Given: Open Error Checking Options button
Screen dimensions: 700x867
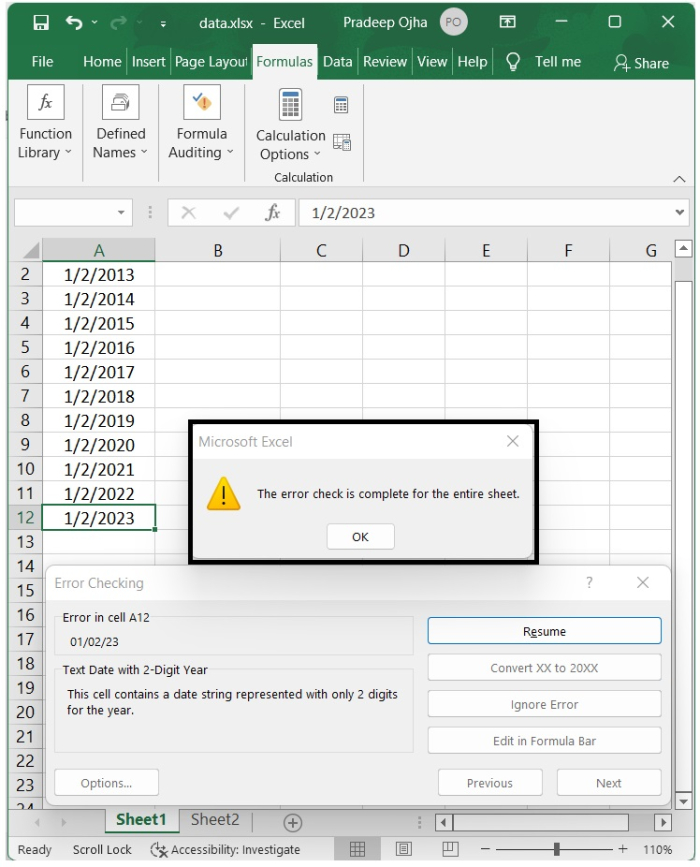Looking at the screenshot, I should 106,782.
